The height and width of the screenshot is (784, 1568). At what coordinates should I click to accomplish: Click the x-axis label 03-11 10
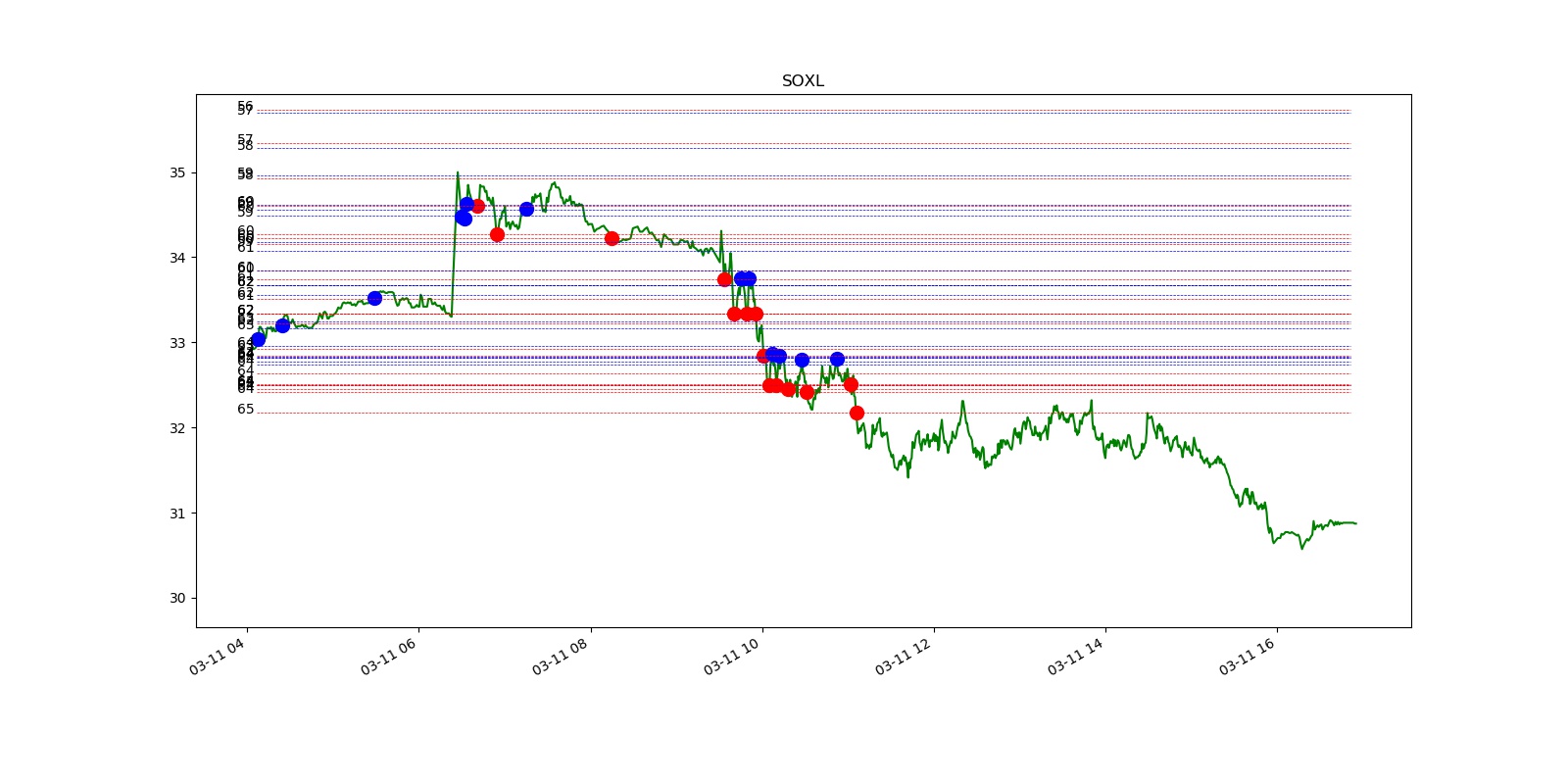pos(731,656)
